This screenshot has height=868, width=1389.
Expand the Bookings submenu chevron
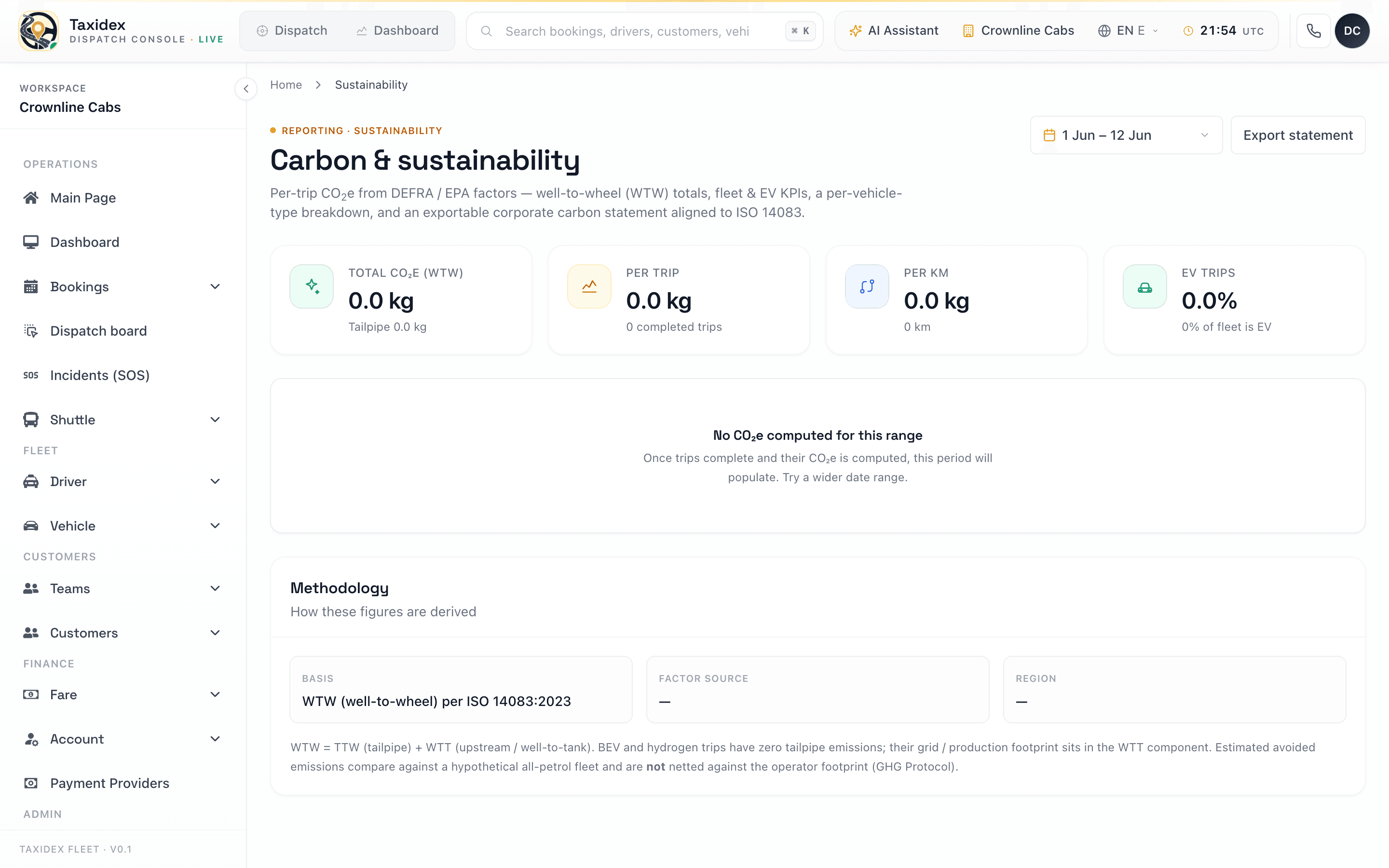215,286
